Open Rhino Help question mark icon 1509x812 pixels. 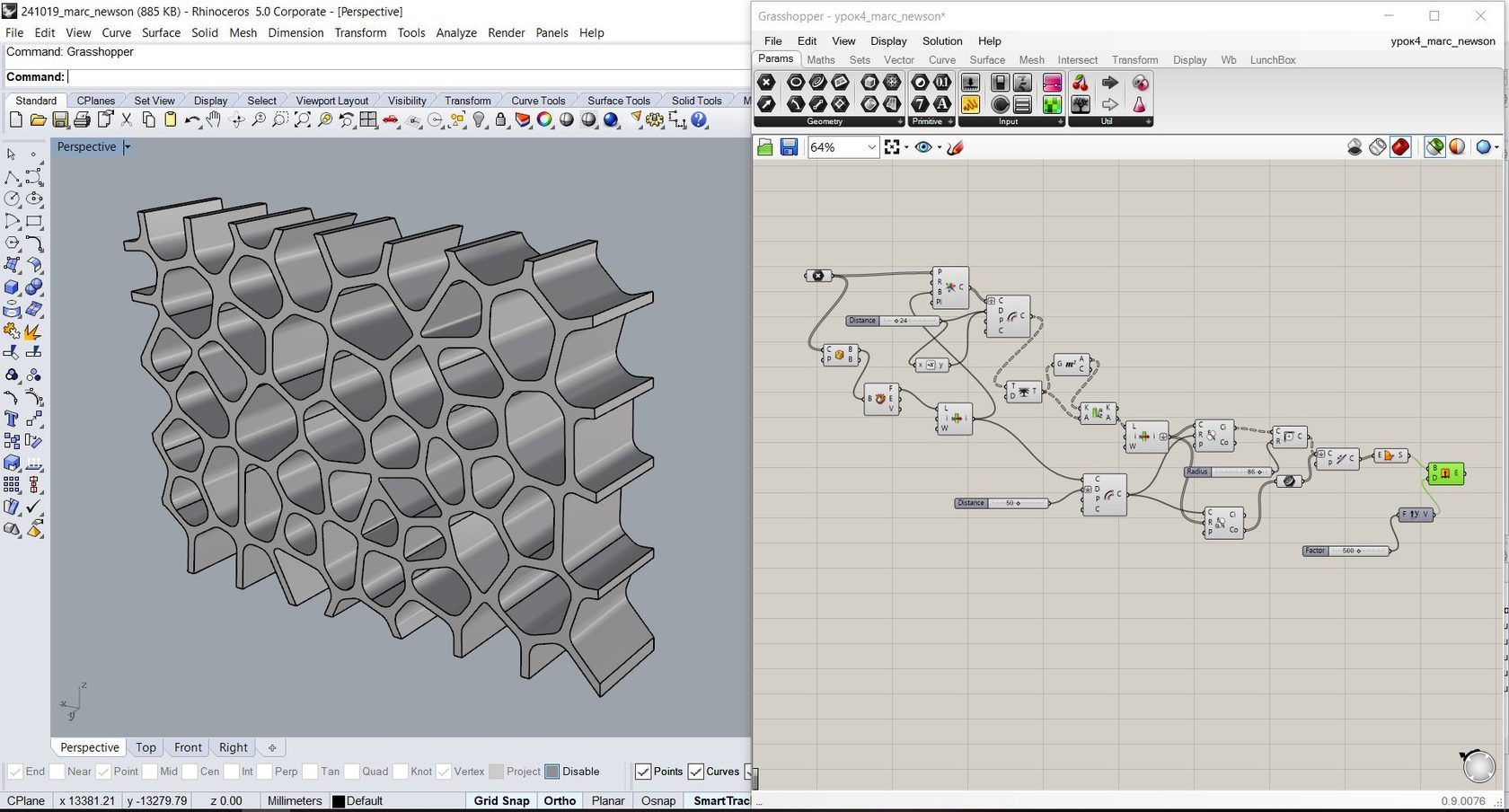pyautogui.click(x=700, y=120)
